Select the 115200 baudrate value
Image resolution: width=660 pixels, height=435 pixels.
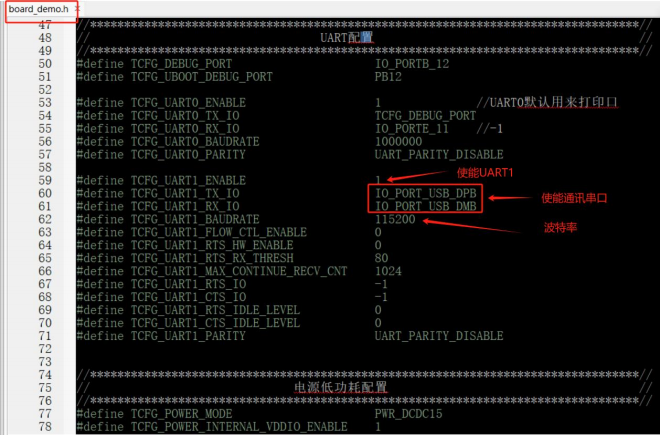pos(395,219)
